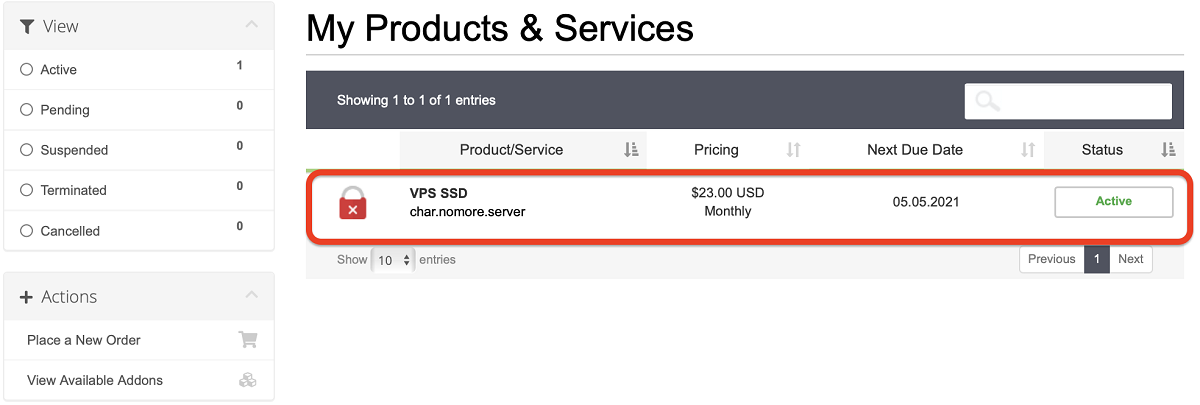Sort by Next Due Date arrows
Screen dimensions: 1200x405
click(x=1027, y=150)
